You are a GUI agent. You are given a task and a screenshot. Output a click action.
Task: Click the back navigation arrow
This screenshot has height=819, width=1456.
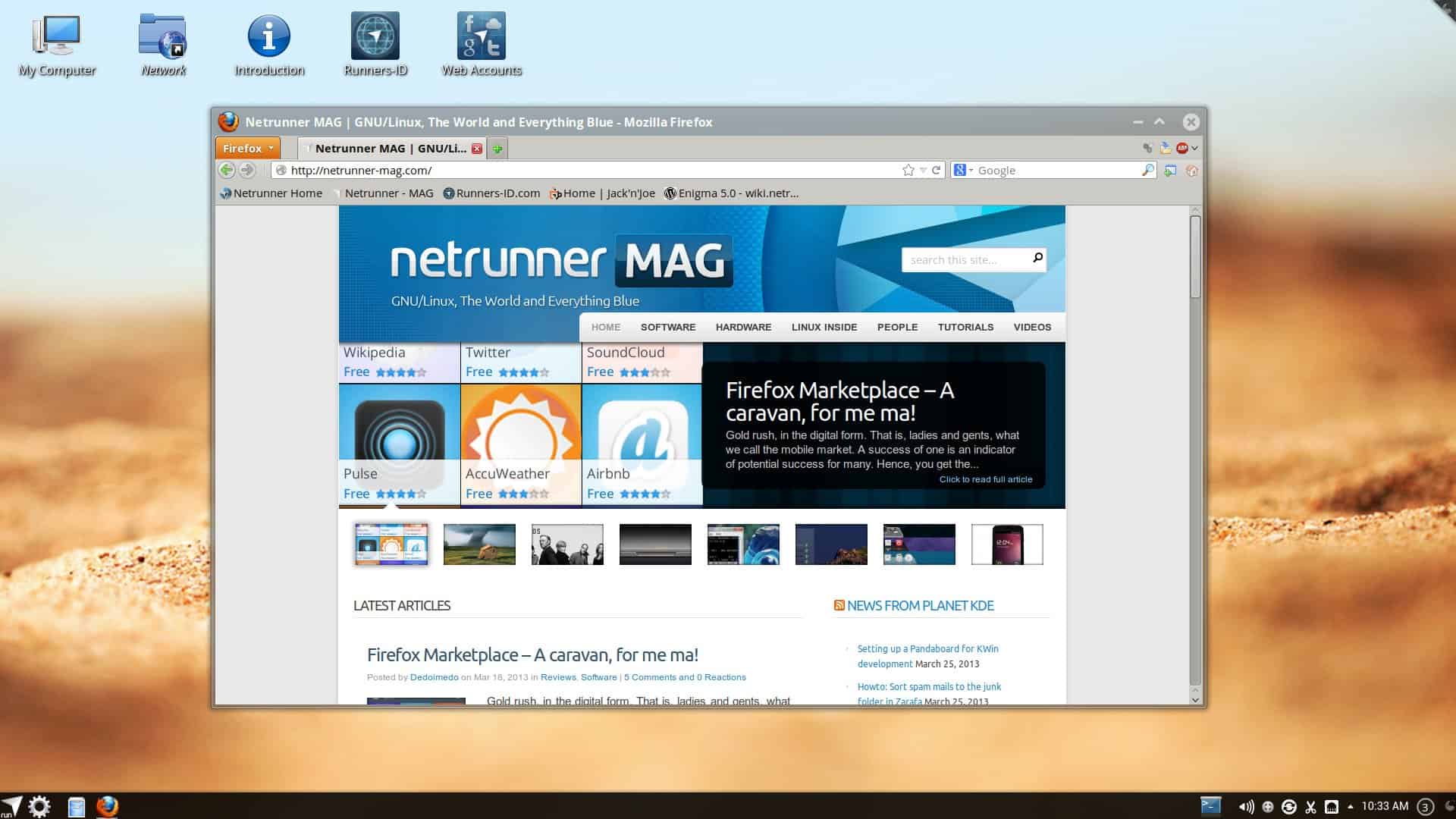[226, 171]
